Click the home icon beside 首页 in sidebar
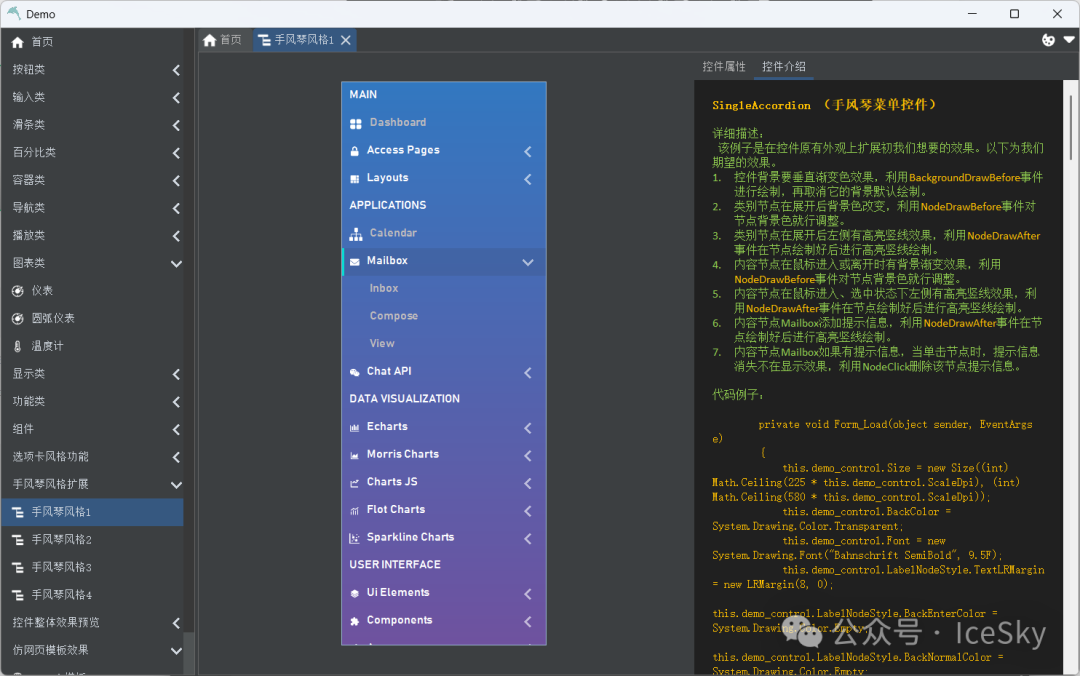Screen dimensions: 1080x676 pyautogui.click(x=18, y=42)
